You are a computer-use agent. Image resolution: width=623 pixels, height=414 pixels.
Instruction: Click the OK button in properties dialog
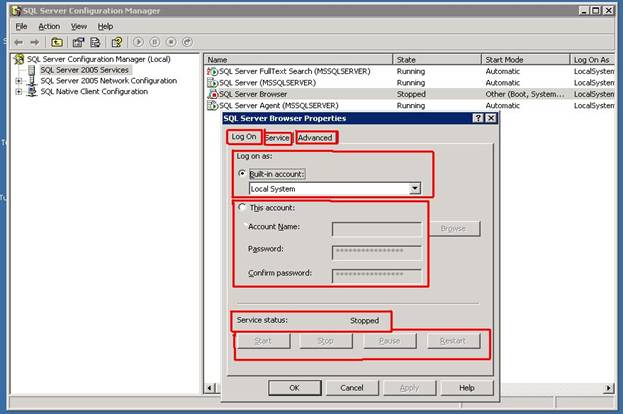click(x=294, y=387)
